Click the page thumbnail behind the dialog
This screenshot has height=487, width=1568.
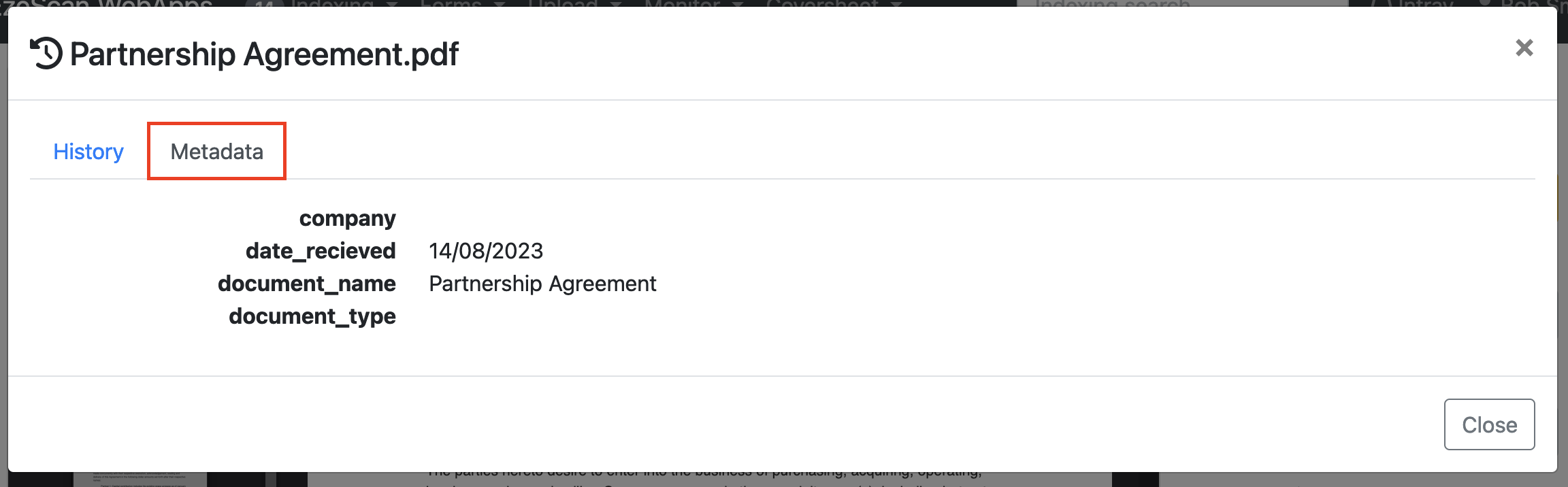click(140, 480)
